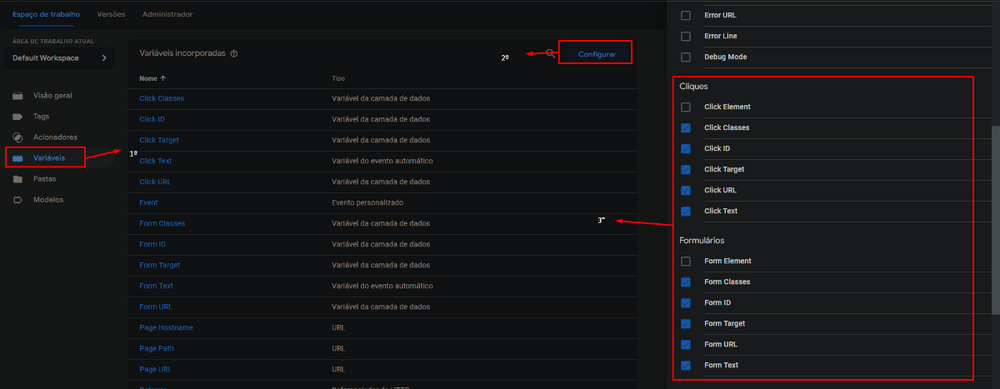Open the Visão geral sidebar icon
1000x389 pixels.
18,96
